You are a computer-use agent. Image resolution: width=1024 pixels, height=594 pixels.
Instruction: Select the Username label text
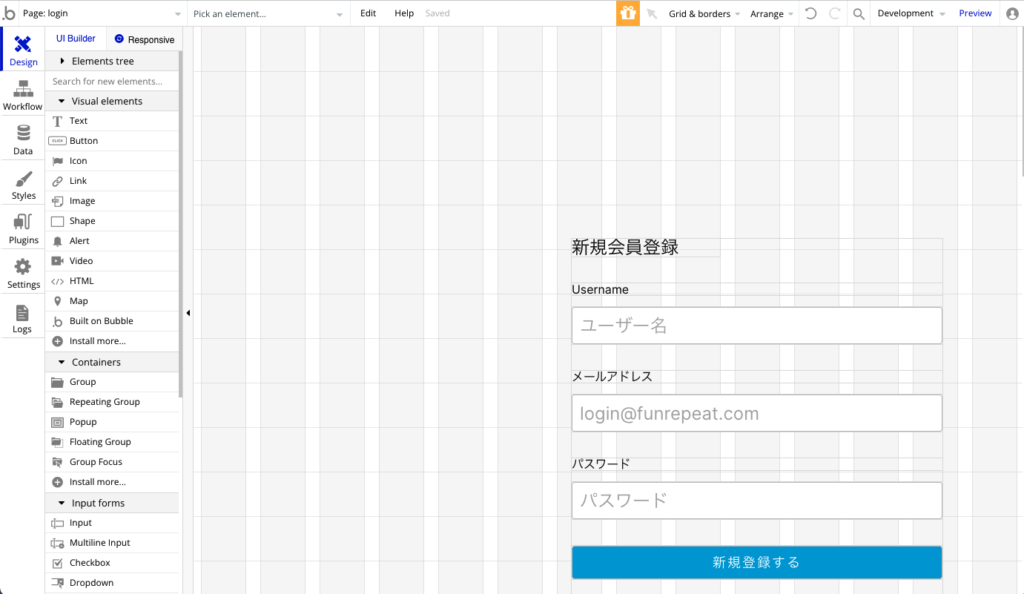[600, 290]
